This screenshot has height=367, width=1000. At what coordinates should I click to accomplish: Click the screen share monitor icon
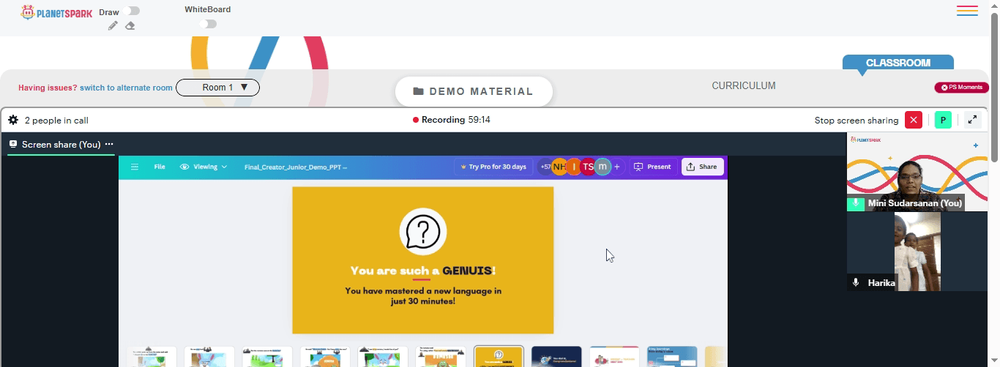tap(13, 144)
